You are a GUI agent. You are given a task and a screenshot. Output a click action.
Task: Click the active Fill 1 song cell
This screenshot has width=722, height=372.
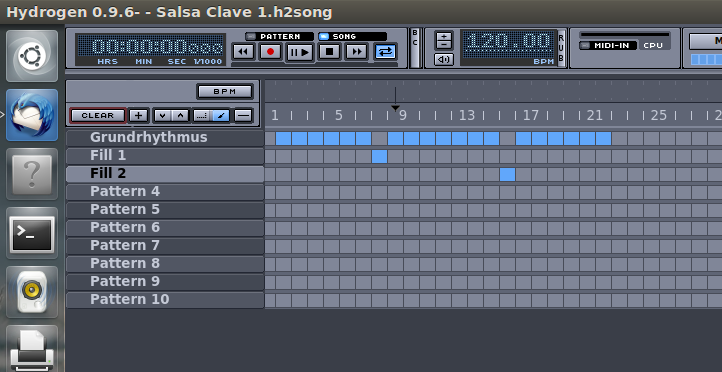click(379, 157)
